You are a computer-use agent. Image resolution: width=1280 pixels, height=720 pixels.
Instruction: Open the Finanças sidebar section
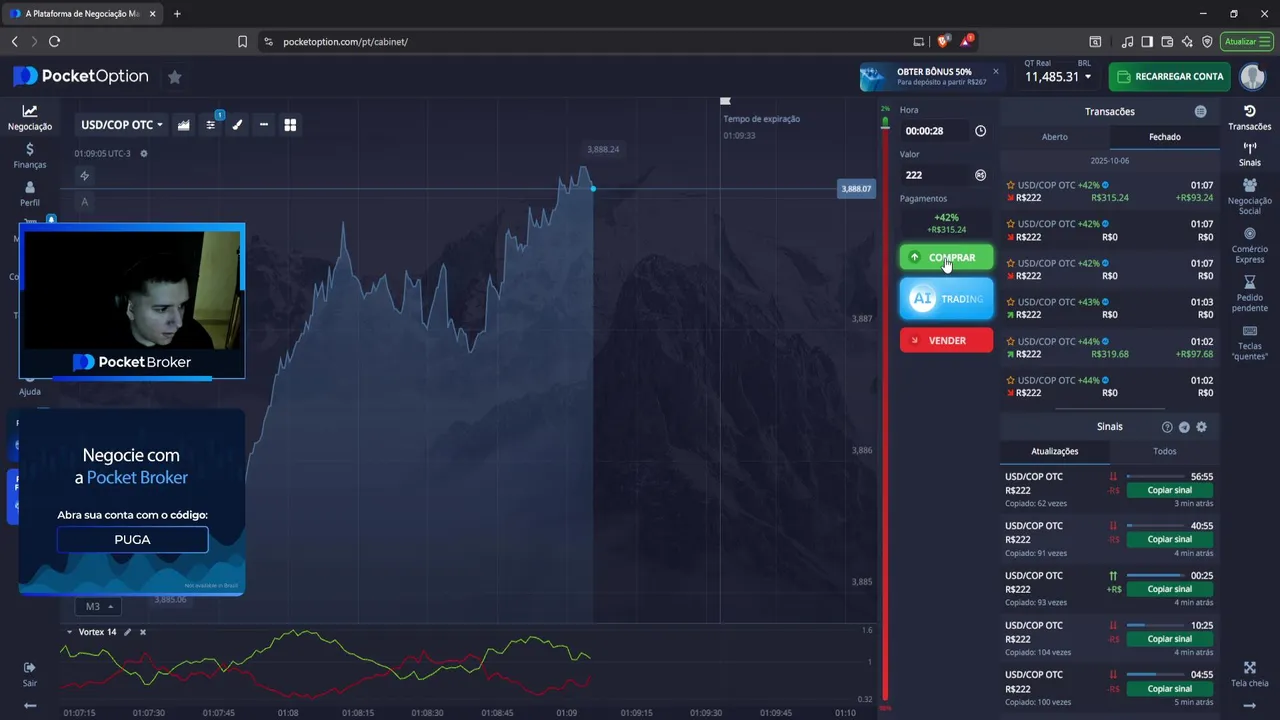click(30, 156)
